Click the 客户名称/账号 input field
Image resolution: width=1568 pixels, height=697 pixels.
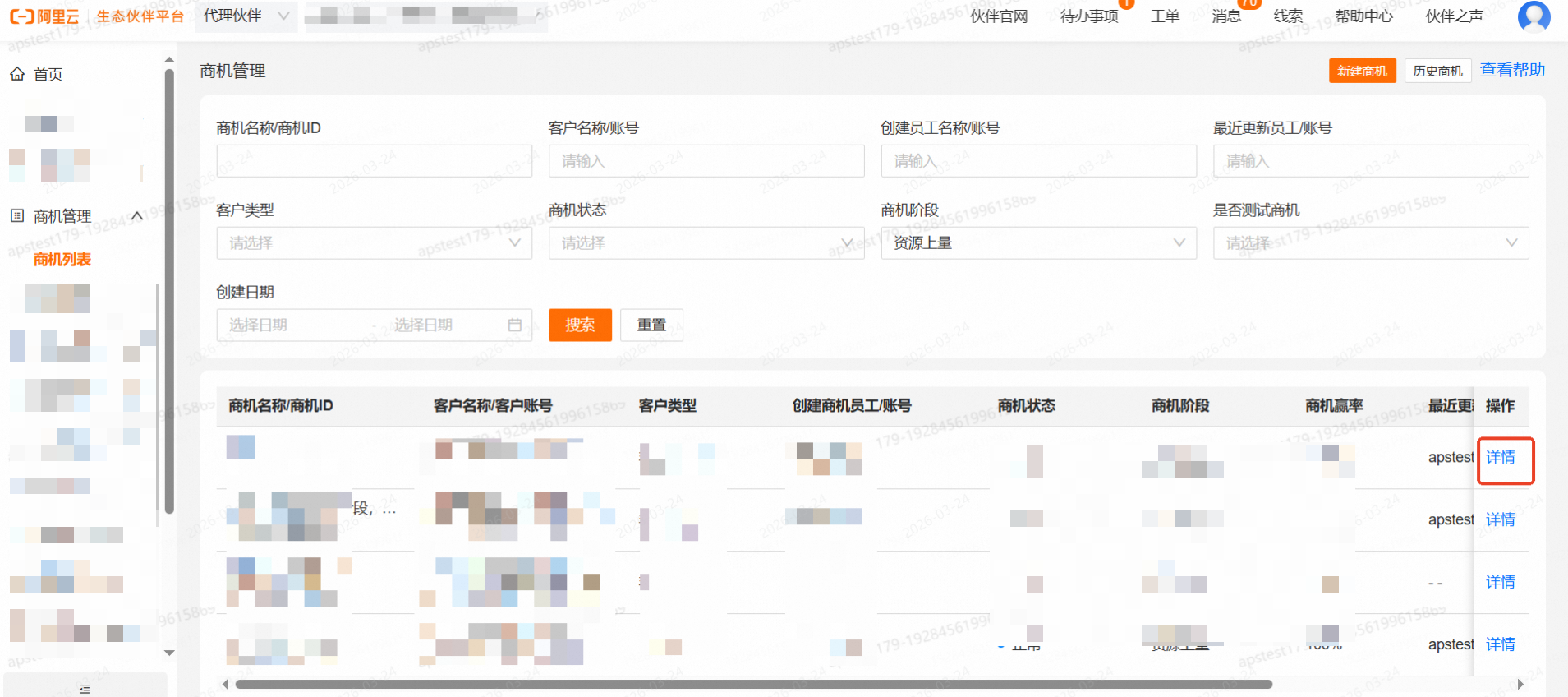pyautogui.click(x=706, y=161)
